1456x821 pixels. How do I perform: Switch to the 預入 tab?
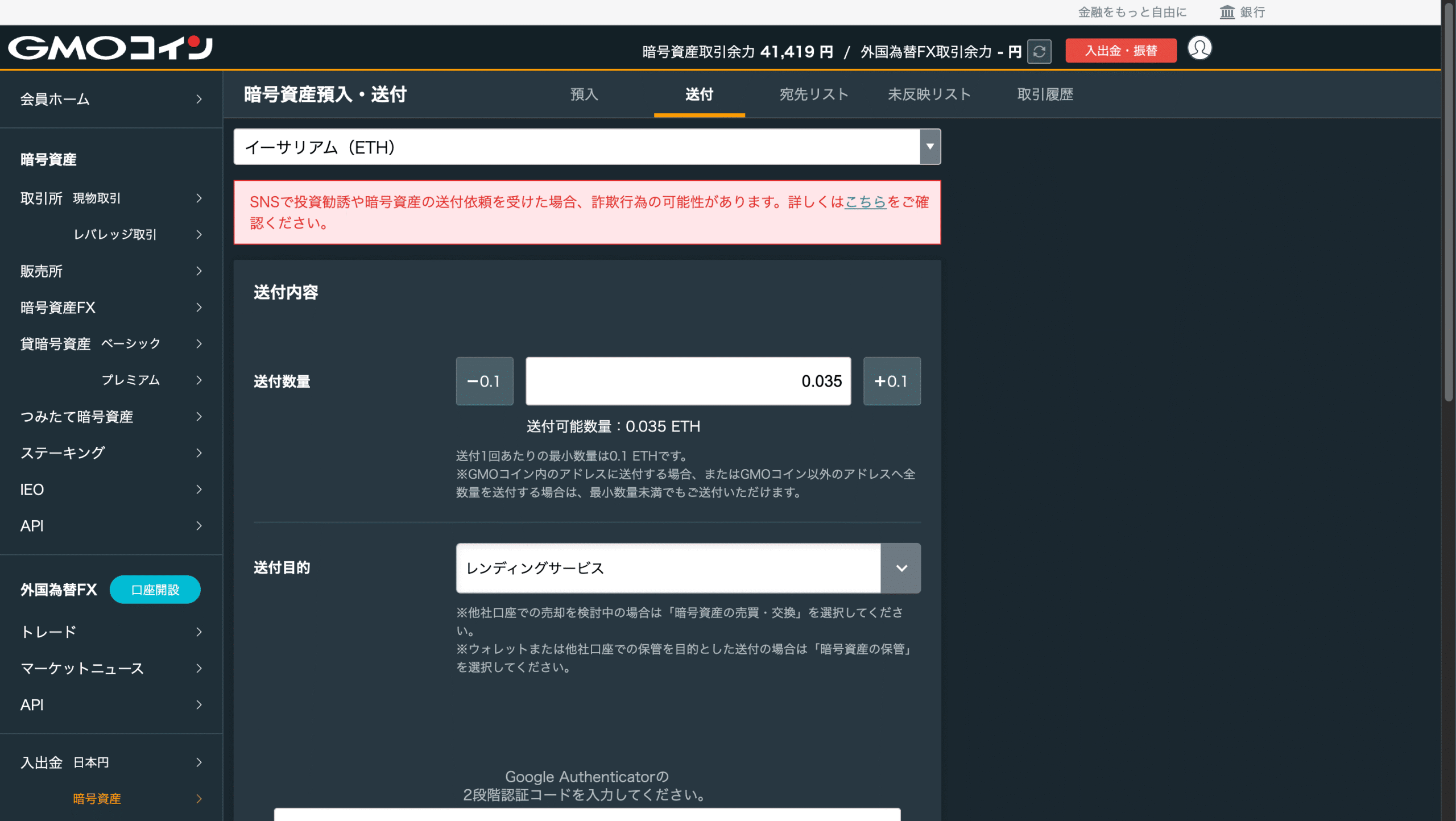[x=584, y=94]
